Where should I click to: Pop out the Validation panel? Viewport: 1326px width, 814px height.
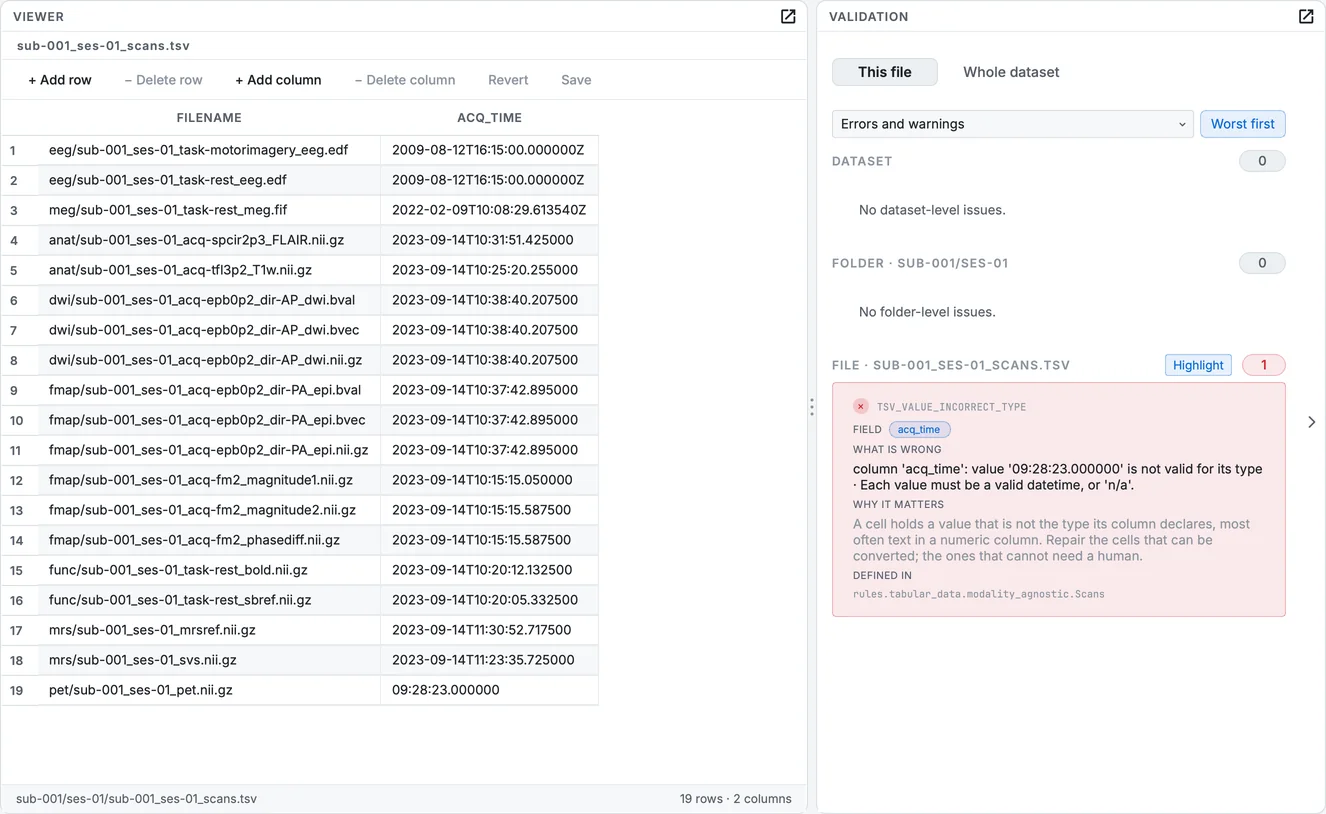pyautogui.click(x=1306, y=16)
